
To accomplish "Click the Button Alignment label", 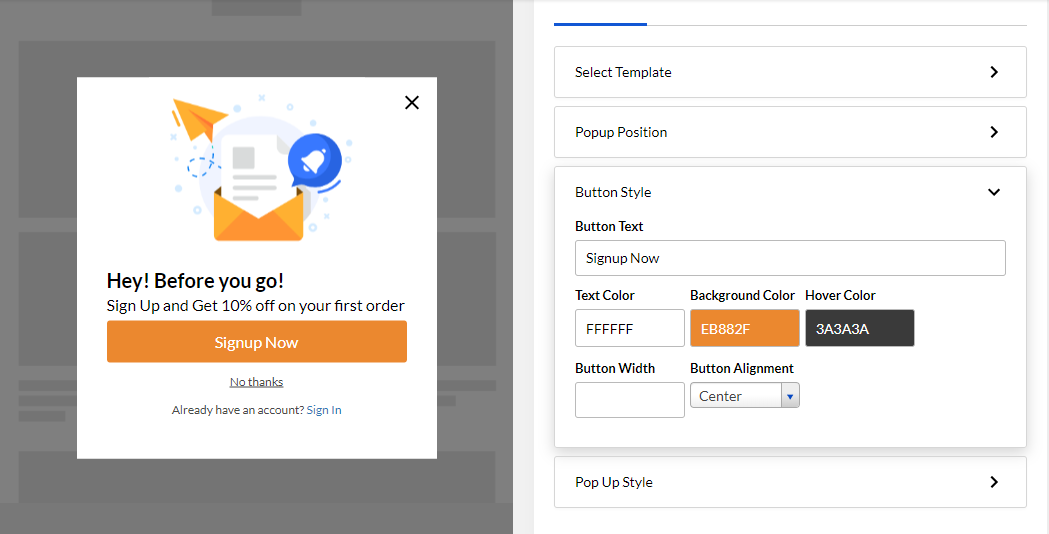I will pyautogui.click(x=742, y=368).
